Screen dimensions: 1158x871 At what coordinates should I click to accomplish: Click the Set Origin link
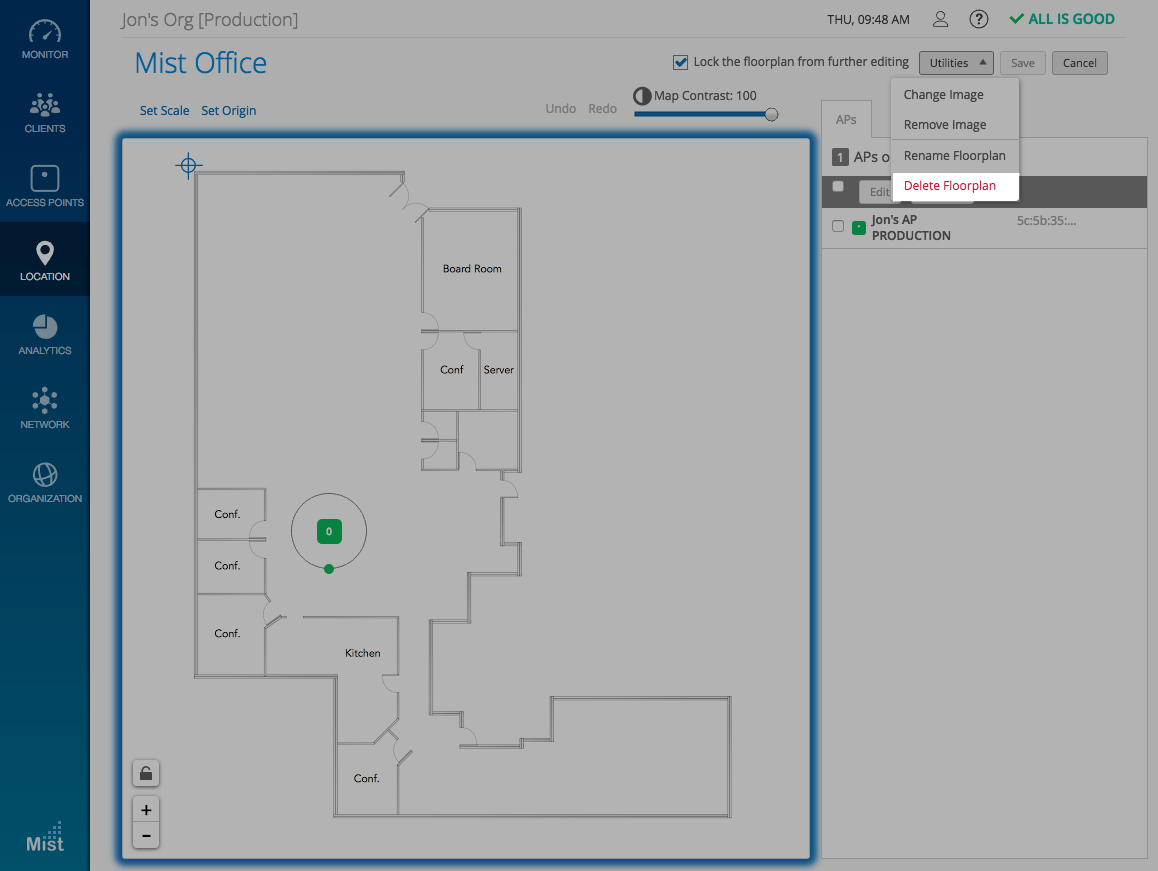(x=228, y=110)
